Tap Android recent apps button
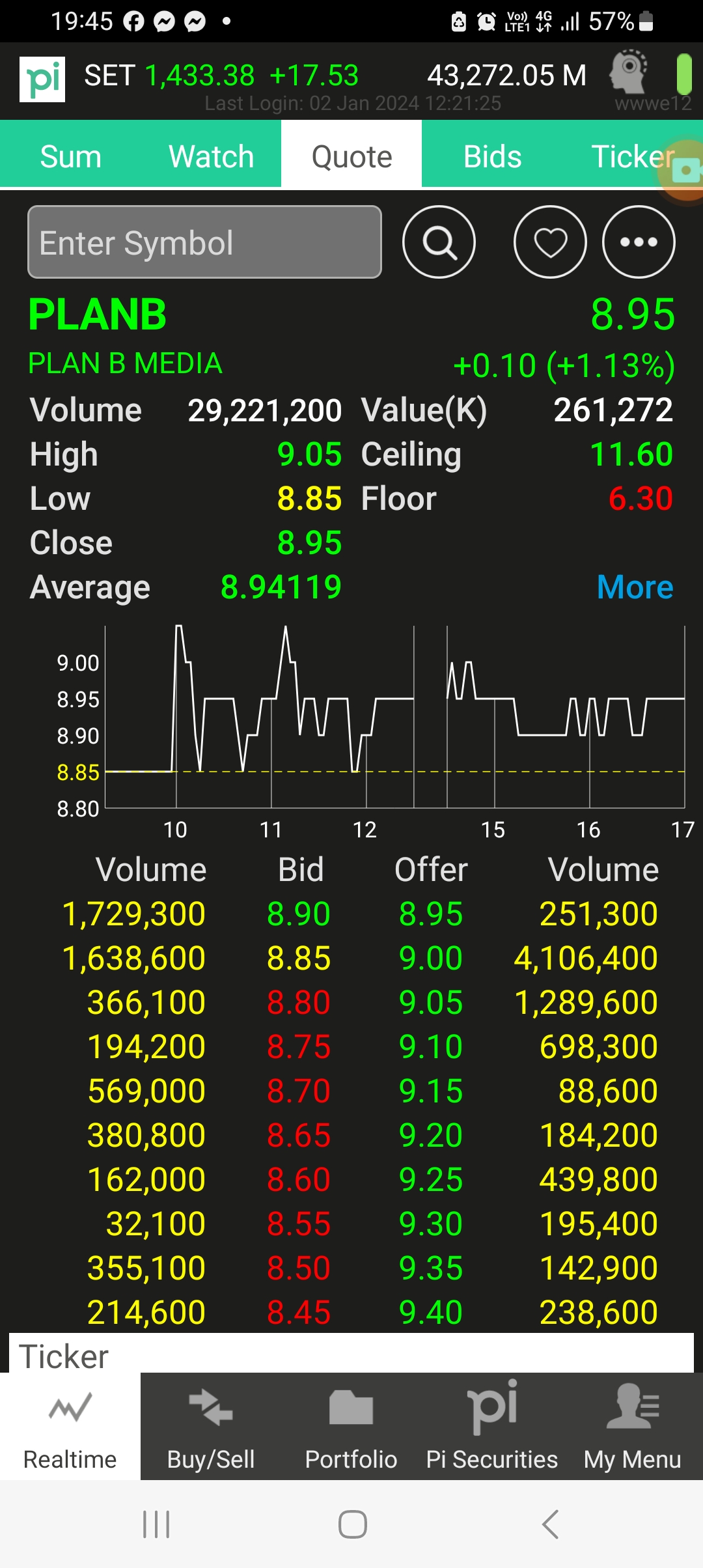 (156, 1524)
